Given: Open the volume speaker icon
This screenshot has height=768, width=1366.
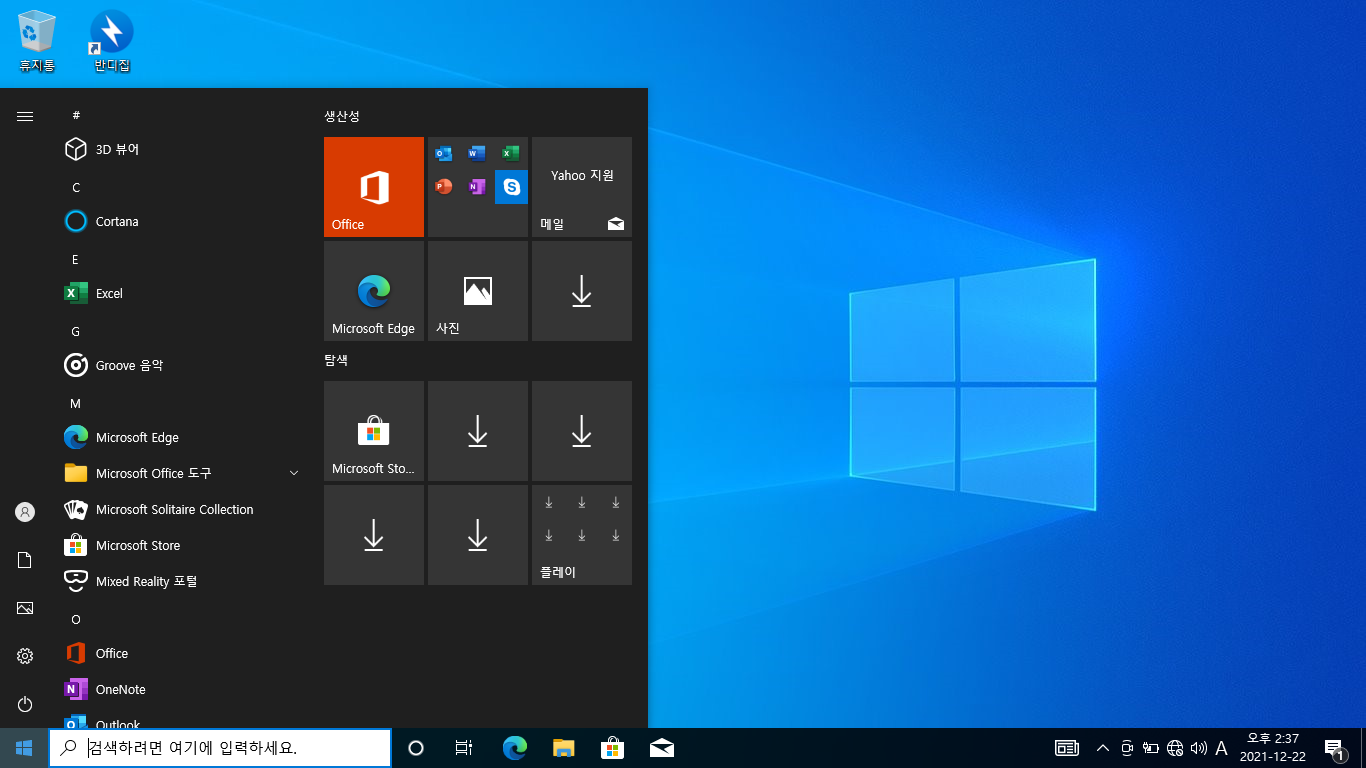Looking at the screenshot, I should click(x=1199, y=748).
